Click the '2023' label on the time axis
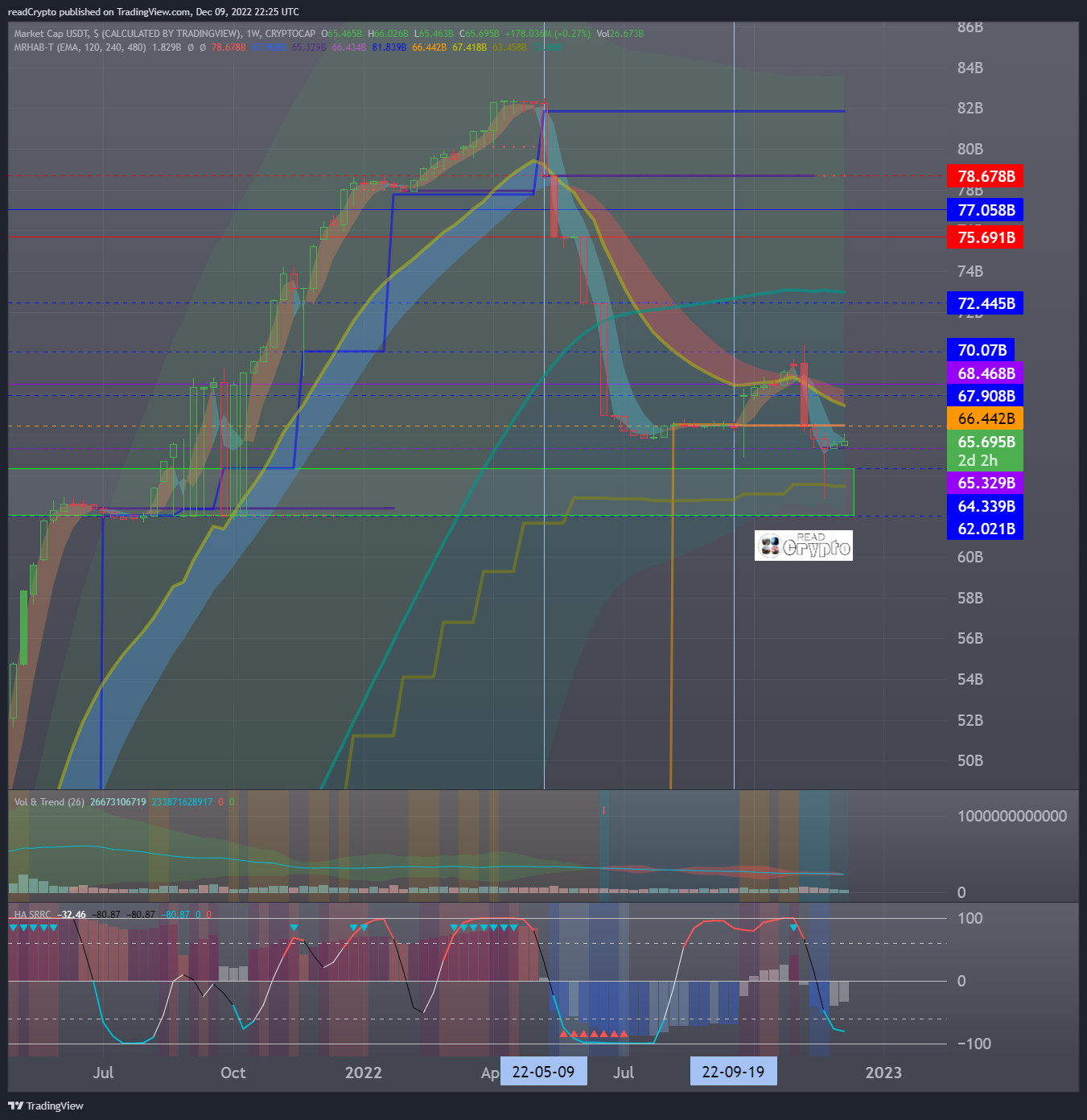This screenshot has height=1120, width=1087. point(883,1073)
